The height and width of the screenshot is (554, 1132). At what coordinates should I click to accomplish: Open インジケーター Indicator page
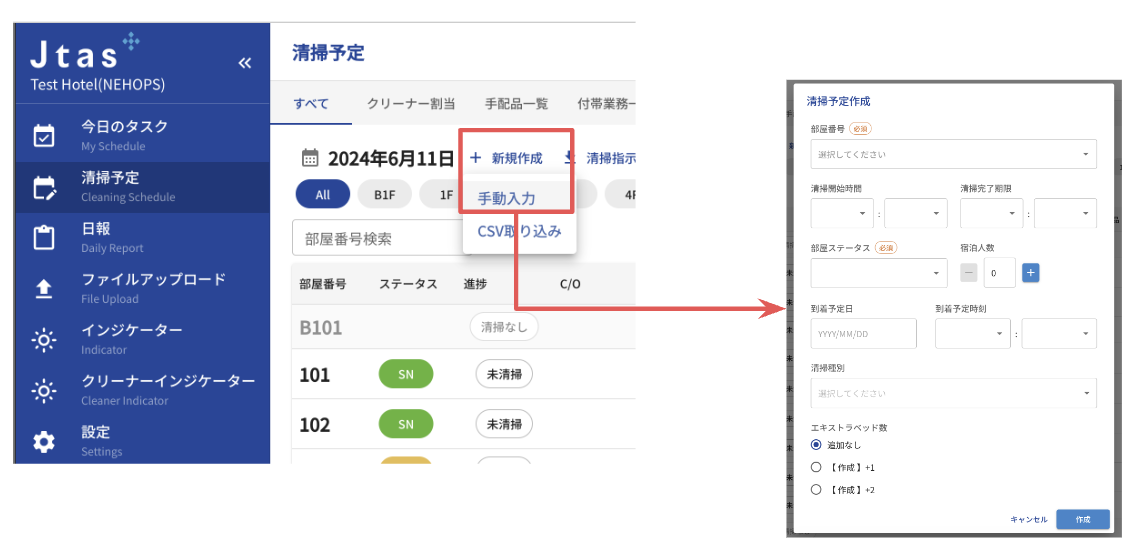(142, 339)
